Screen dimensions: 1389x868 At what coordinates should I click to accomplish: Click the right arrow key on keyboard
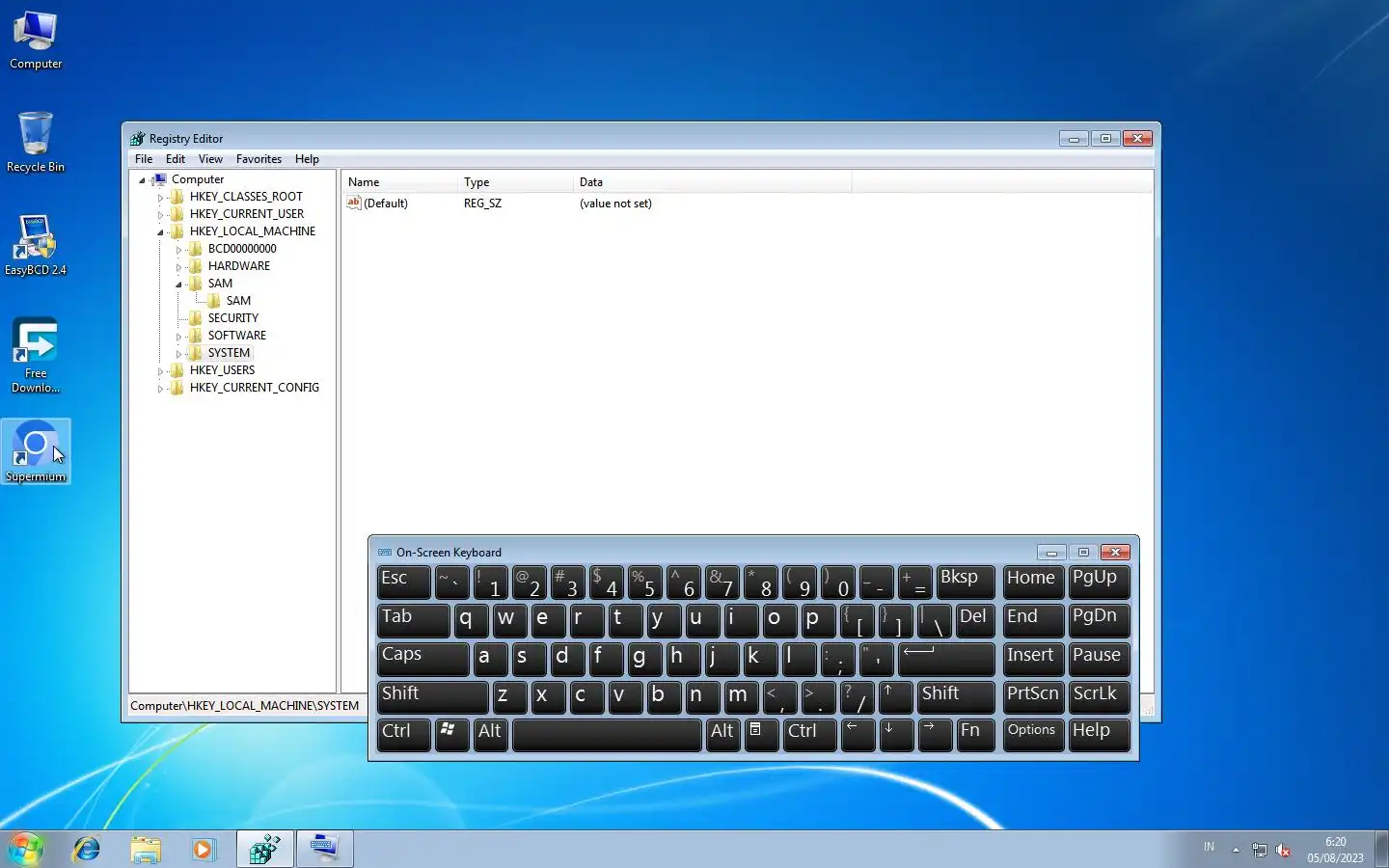click(935, 735)
